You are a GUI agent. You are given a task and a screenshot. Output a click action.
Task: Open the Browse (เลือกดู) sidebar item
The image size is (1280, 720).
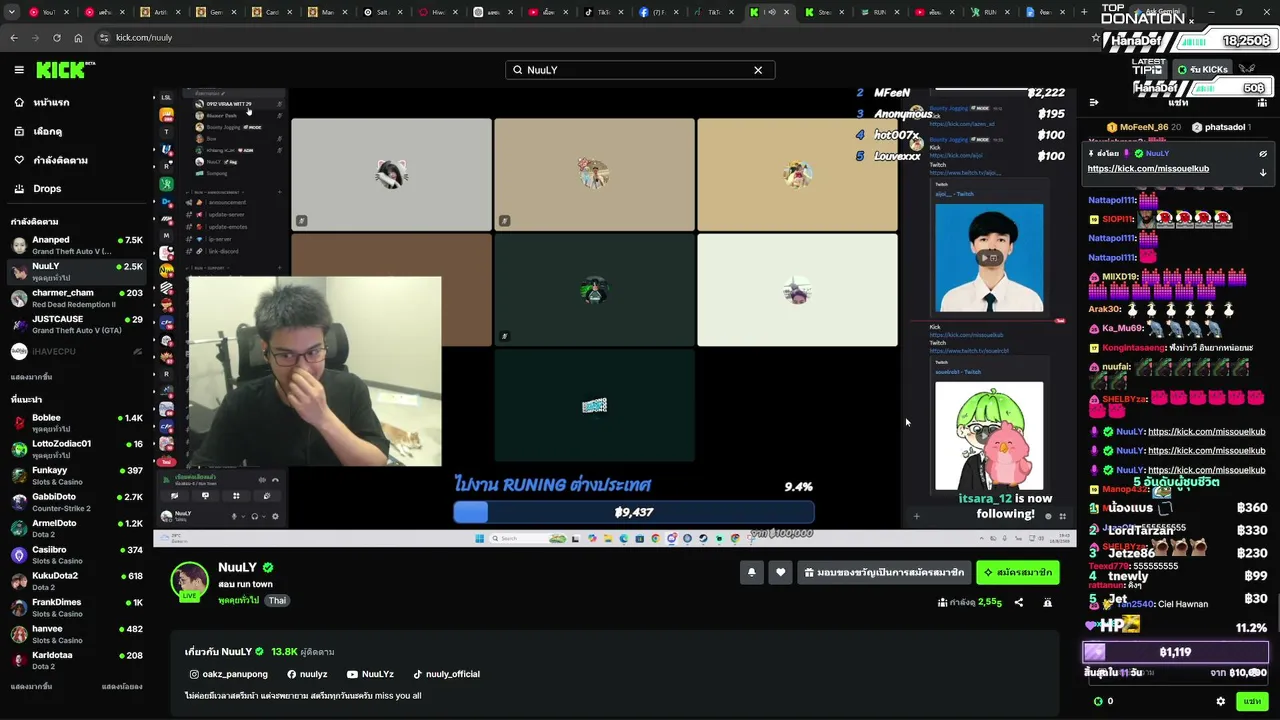(75, 131)
